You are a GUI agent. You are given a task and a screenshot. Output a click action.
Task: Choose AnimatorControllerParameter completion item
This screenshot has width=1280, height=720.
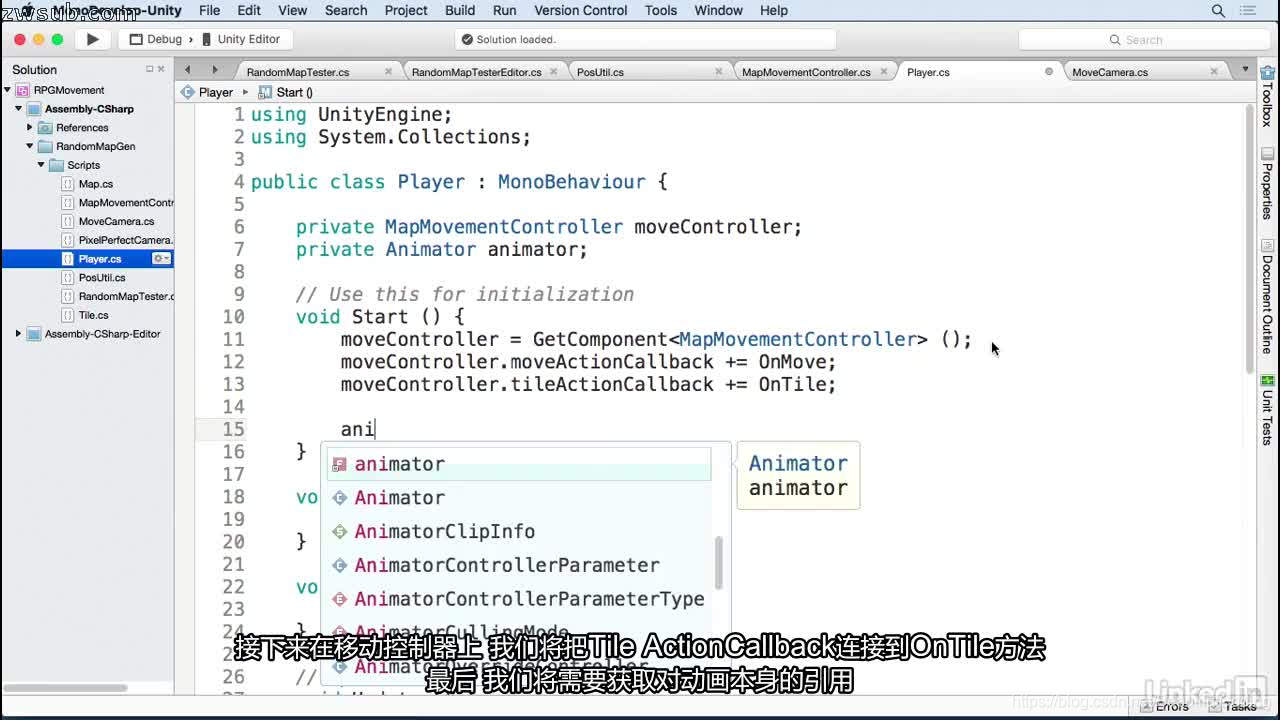518,566
